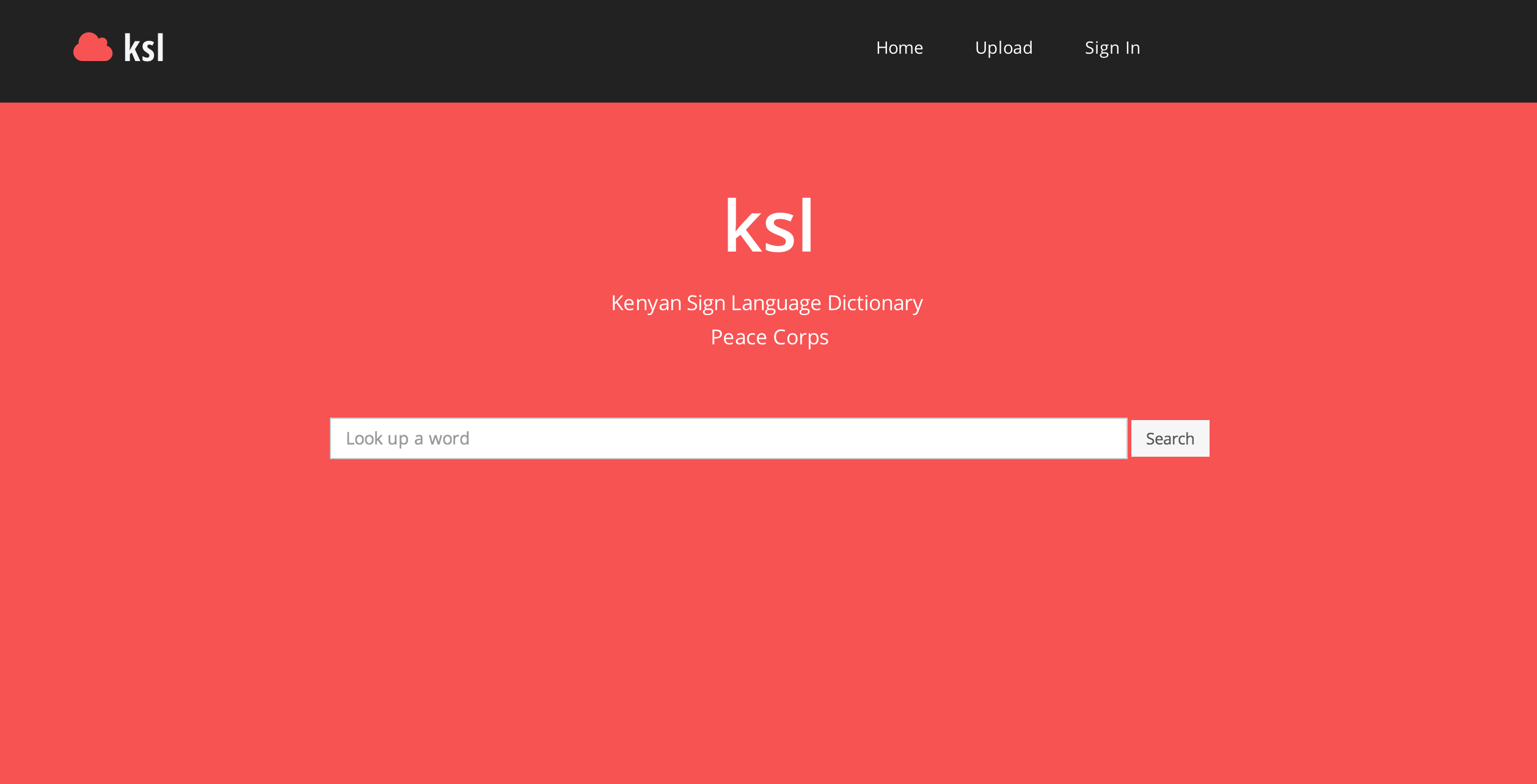Submit the lookup with the Search button
1537x784 pixels.
point(1170,438)
